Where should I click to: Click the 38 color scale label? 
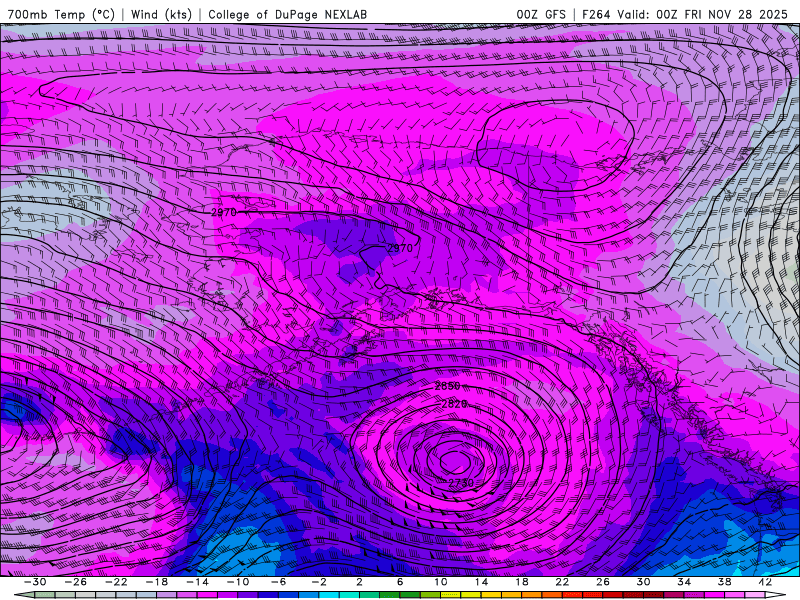click(724, 582)
